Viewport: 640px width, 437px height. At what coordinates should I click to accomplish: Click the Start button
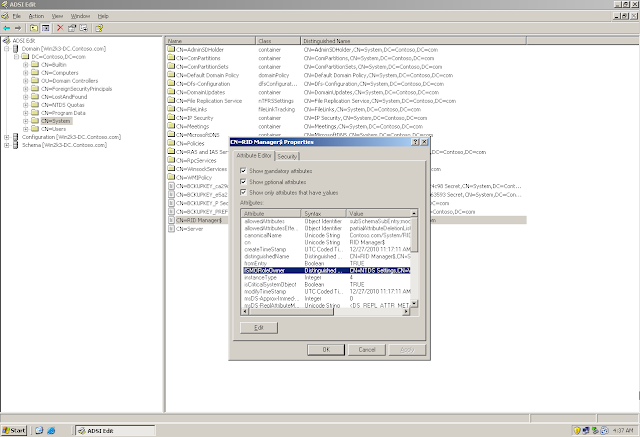click(14, 430)
